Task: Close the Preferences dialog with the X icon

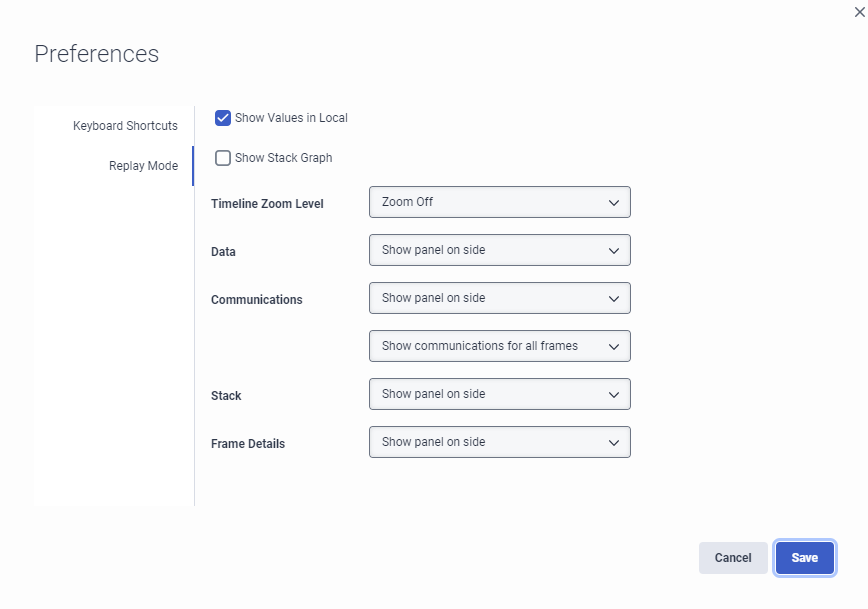Action: [859, 11]
